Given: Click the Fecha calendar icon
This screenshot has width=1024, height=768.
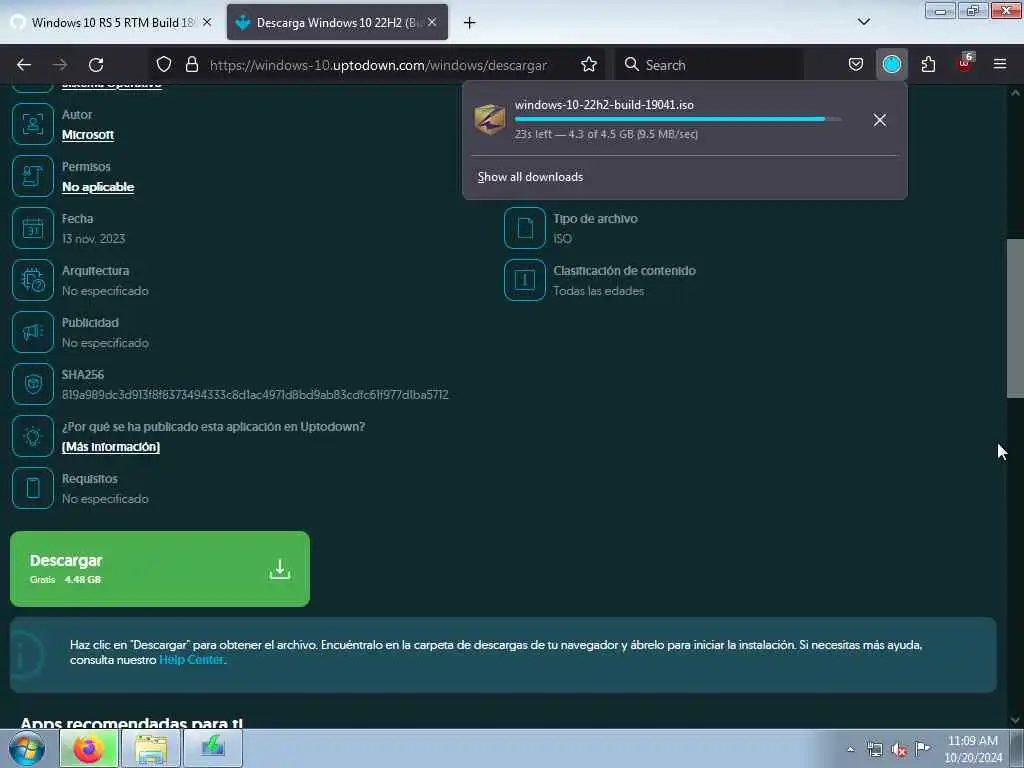Looking at the screenshot, I should [33, 228].
